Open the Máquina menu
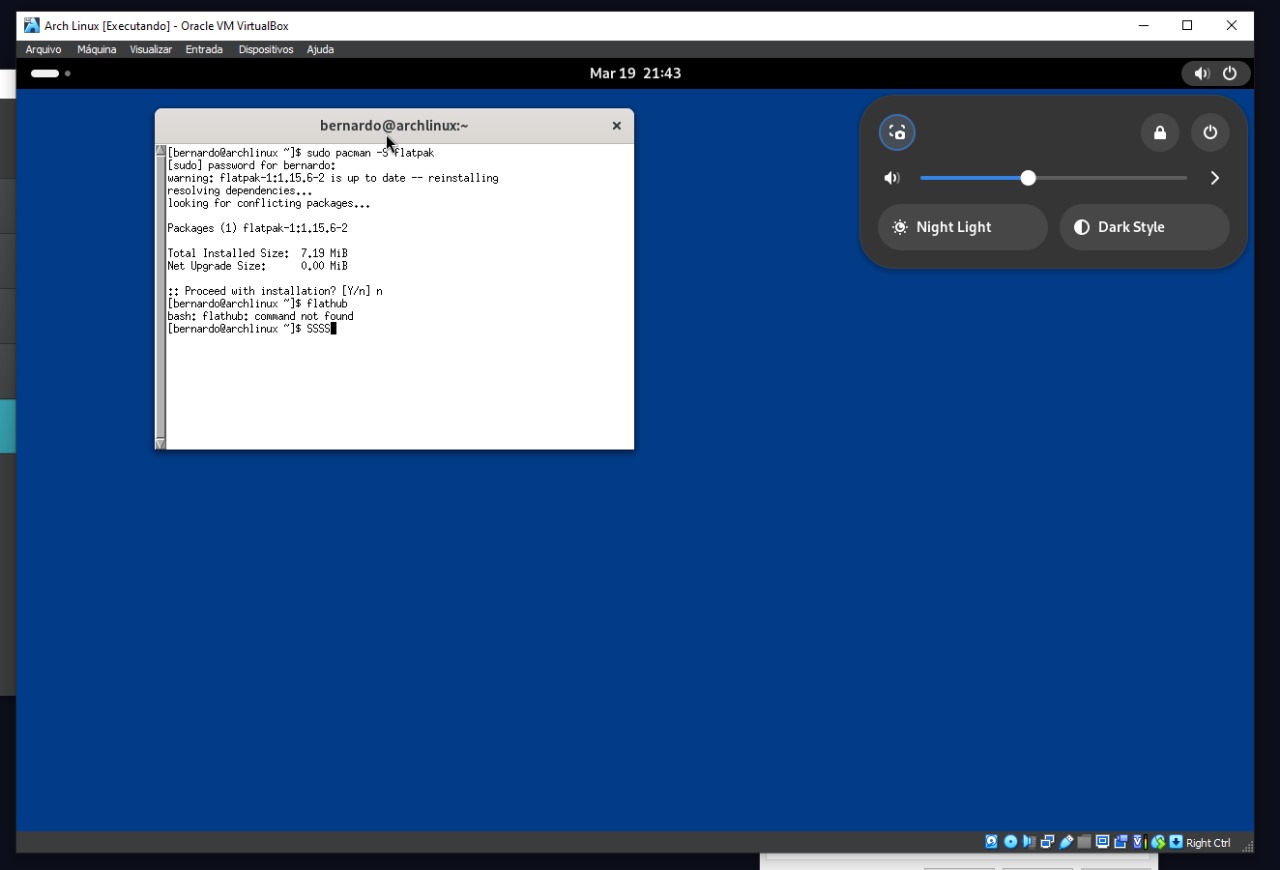This screenshot has width=1280, height=870. click(96, 49)
